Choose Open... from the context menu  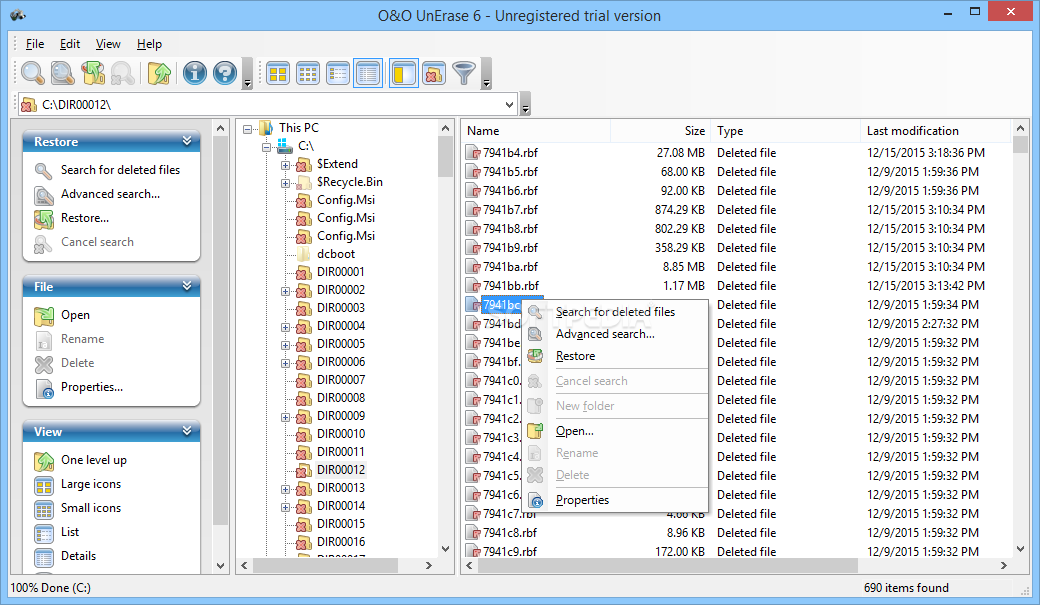[574, 431]
